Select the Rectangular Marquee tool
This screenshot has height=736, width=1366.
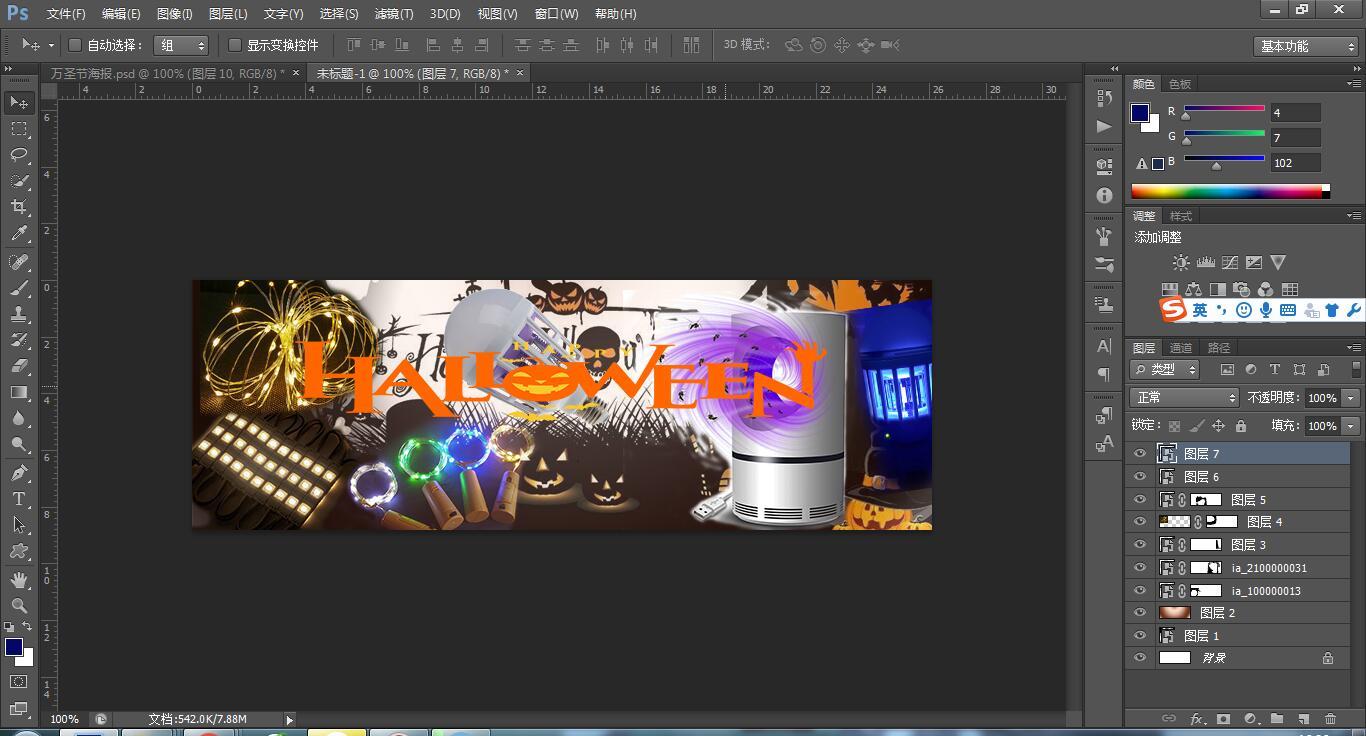tap(19, 129)
